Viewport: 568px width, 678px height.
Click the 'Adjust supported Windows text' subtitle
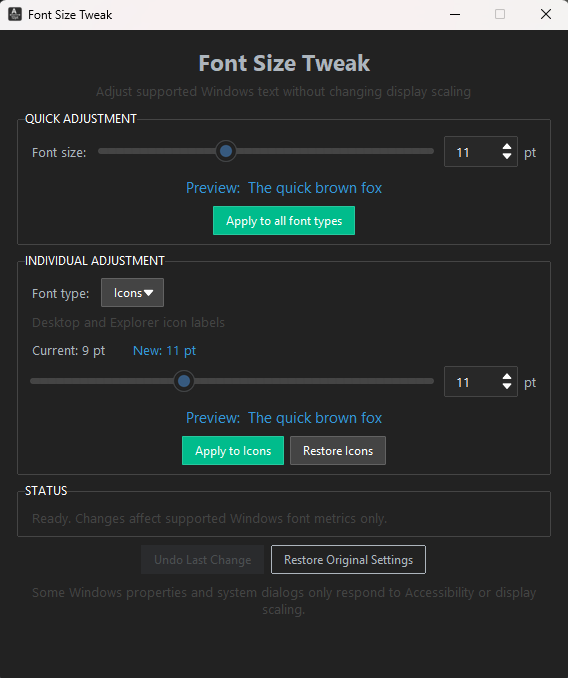click(284, 92)
